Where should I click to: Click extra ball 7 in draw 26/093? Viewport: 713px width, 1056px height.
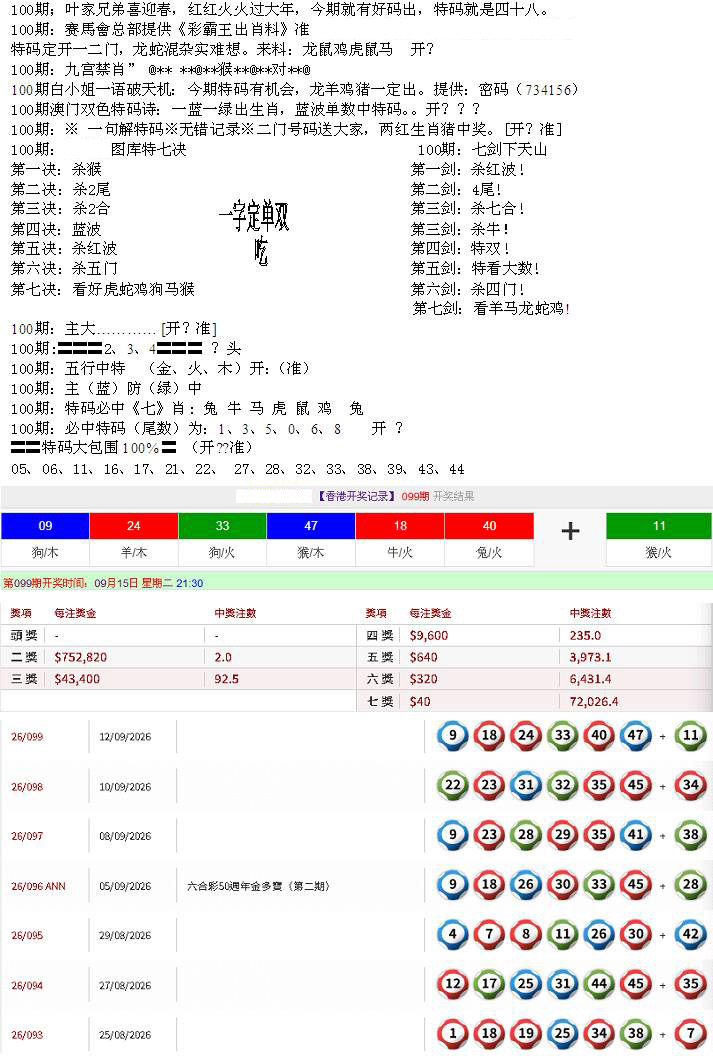691,1034
